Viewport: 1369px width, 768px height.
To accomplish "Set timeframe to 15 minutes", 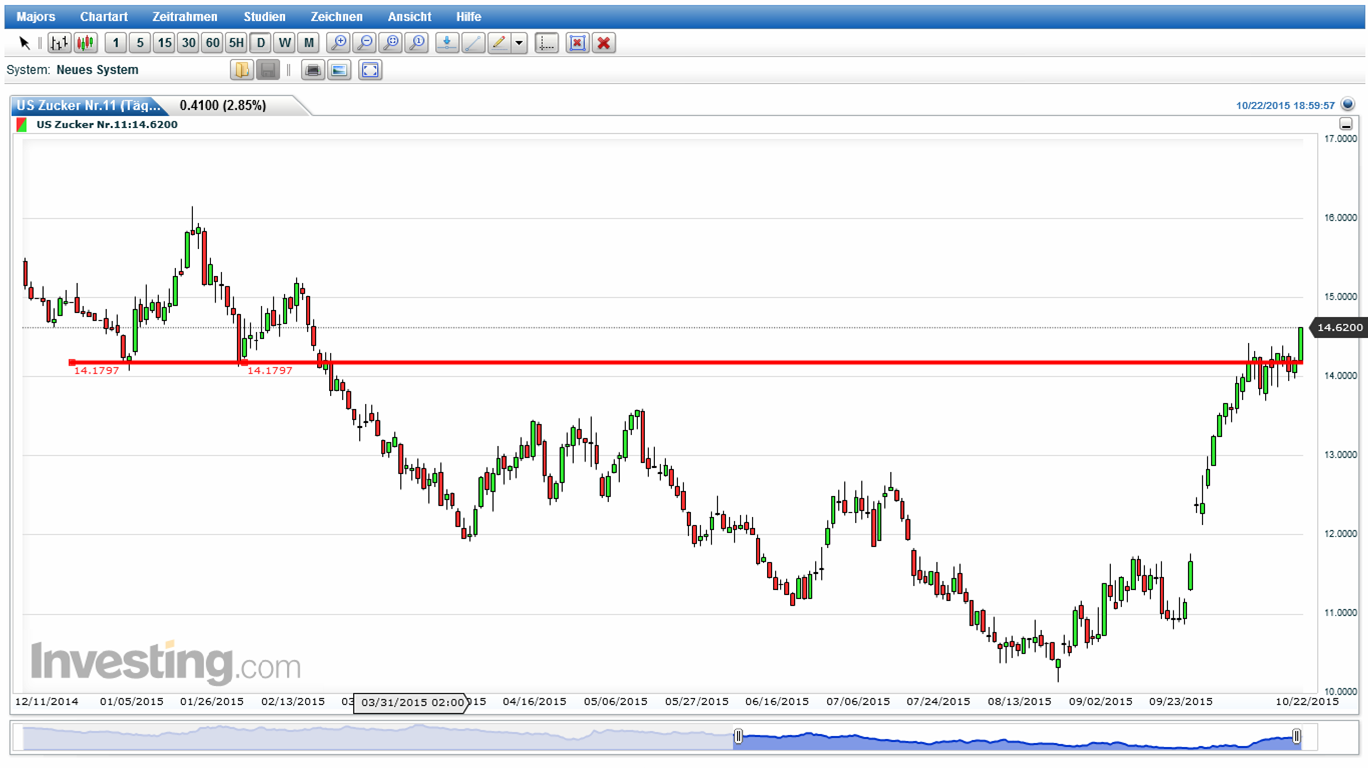I will point(164,43).
